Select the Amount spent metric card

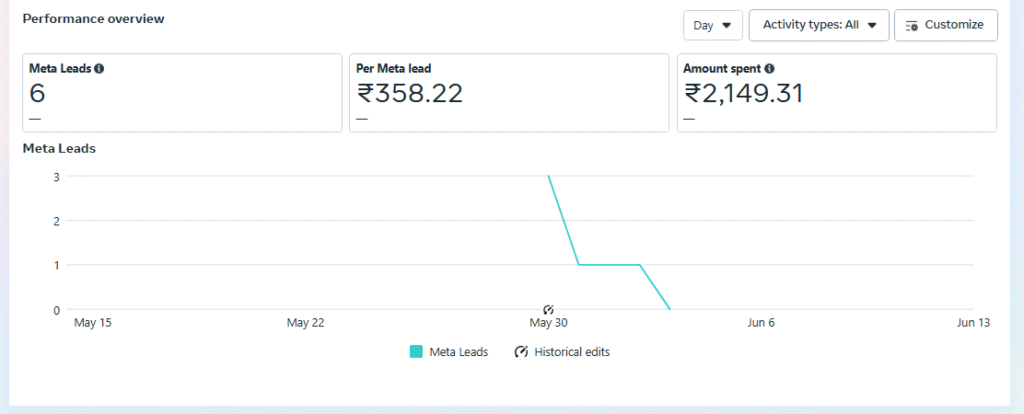tap(836, 93)
